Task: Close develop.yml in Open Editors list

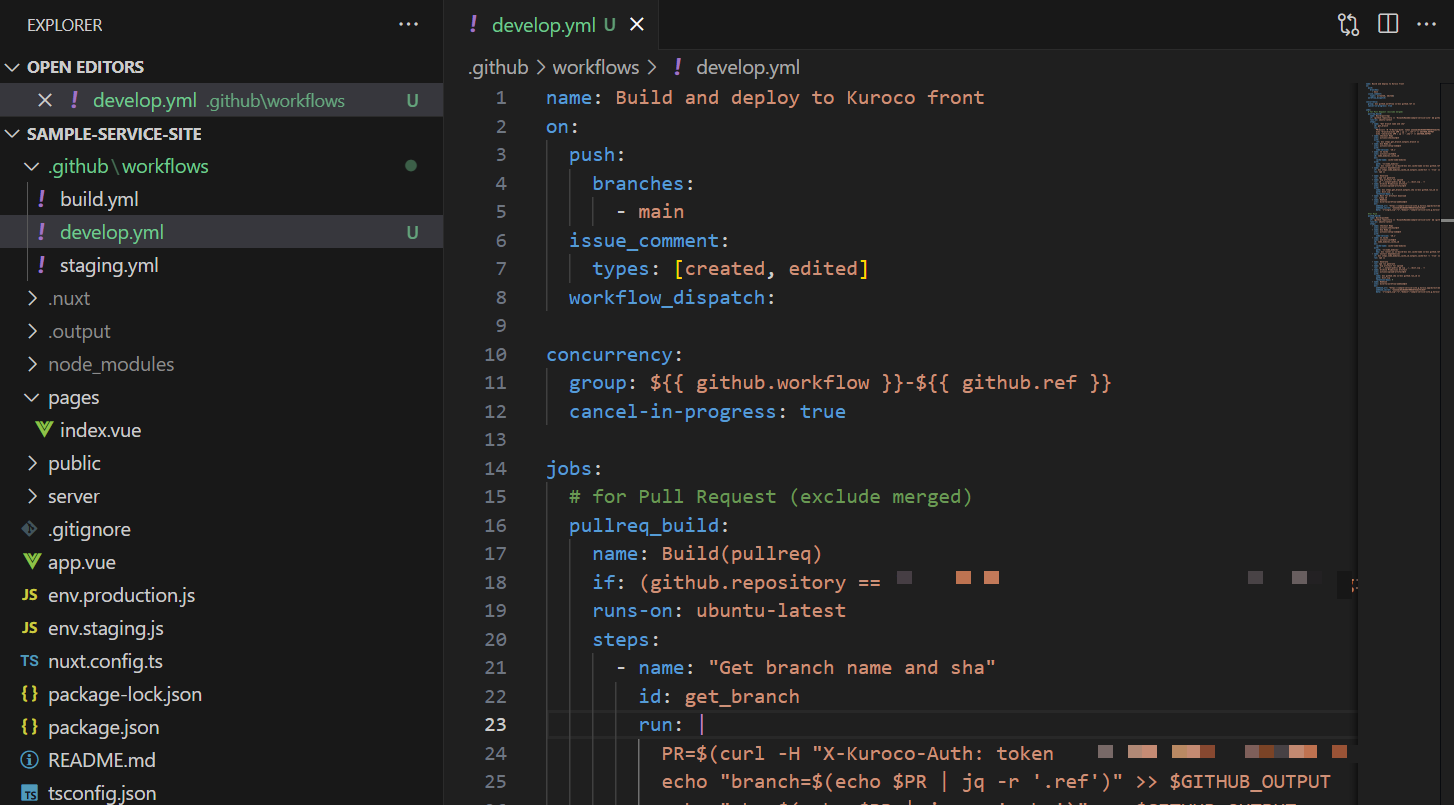Action: coord(44,100)
